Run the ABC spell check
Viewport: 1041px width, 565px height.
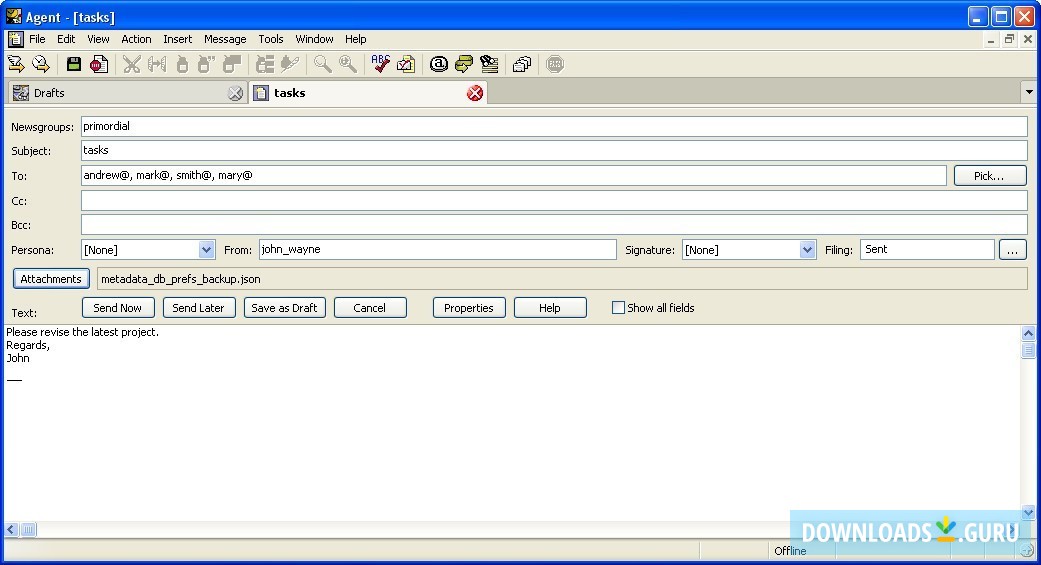point(380,64)
